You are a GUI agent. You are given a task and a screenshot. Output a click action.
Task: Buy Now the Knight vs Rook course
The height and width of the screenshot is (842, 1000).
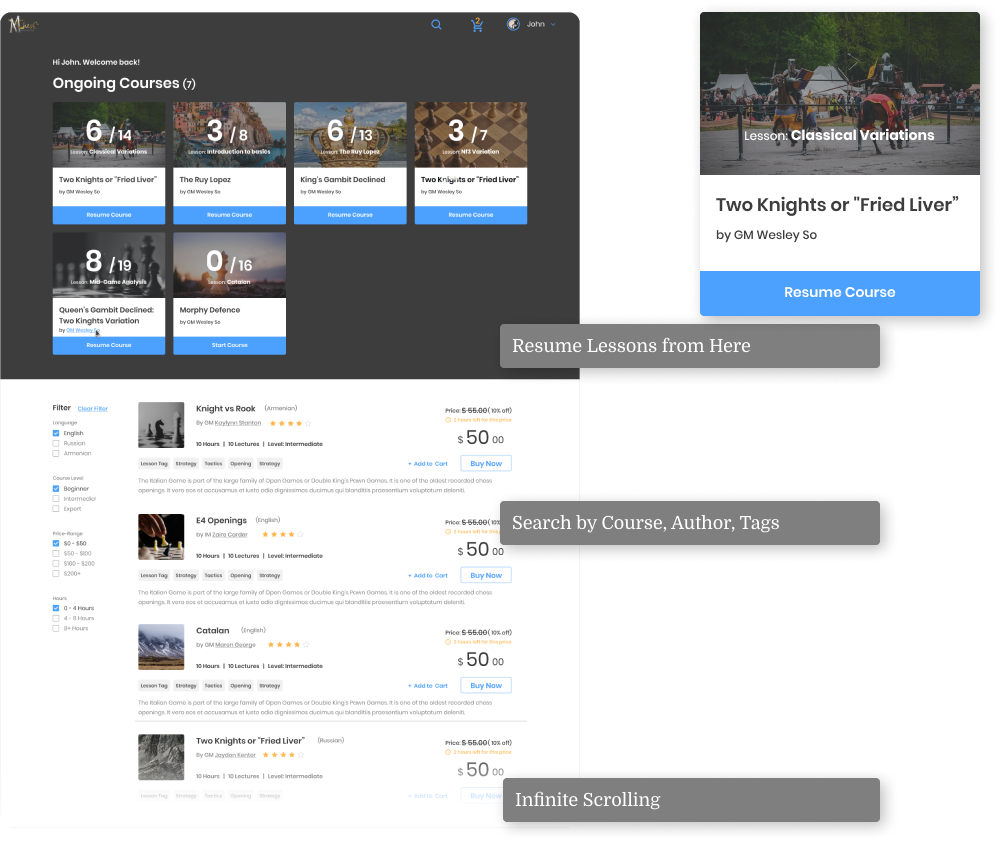(x=486, y=464)
